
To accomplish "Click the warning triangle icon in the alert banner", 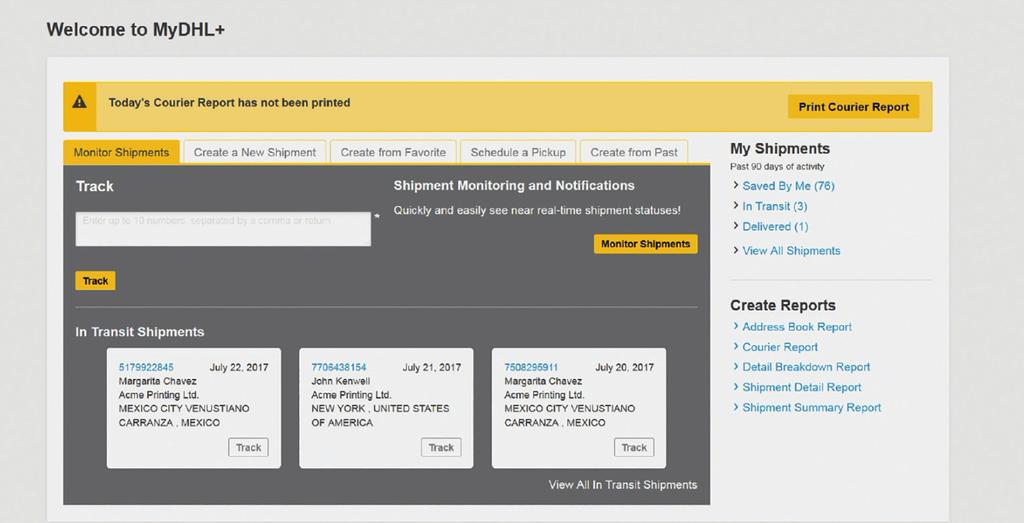I will click(80, 102).
